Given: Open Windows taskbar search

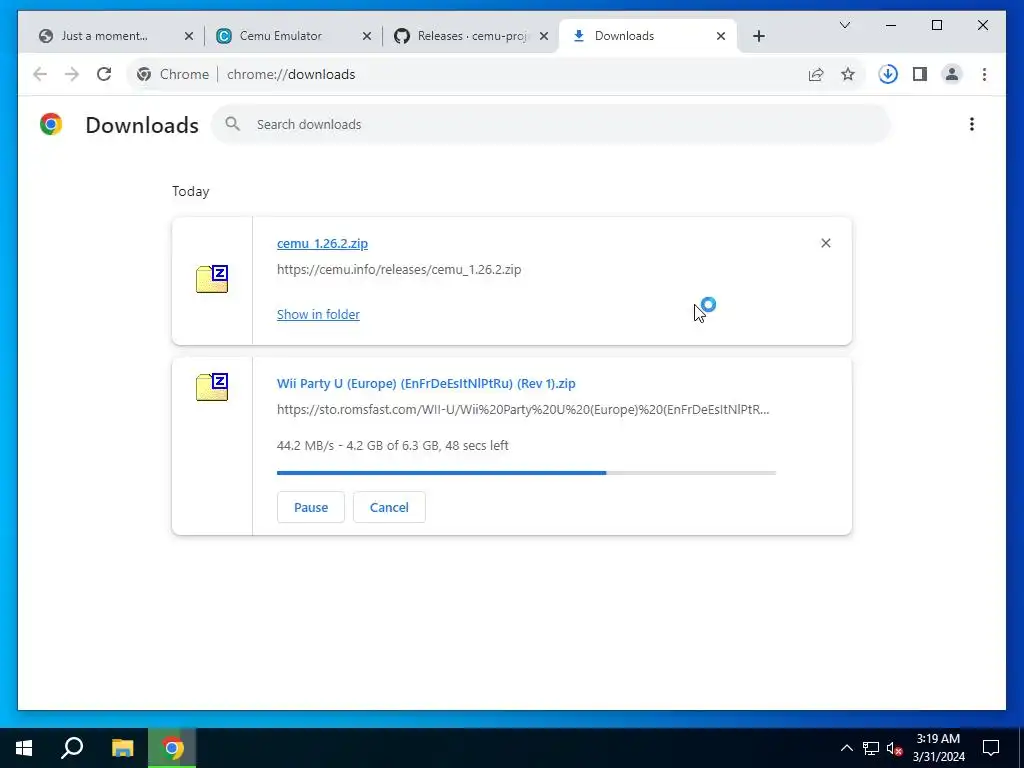Looking at the screenshot, I should [72, 748].
